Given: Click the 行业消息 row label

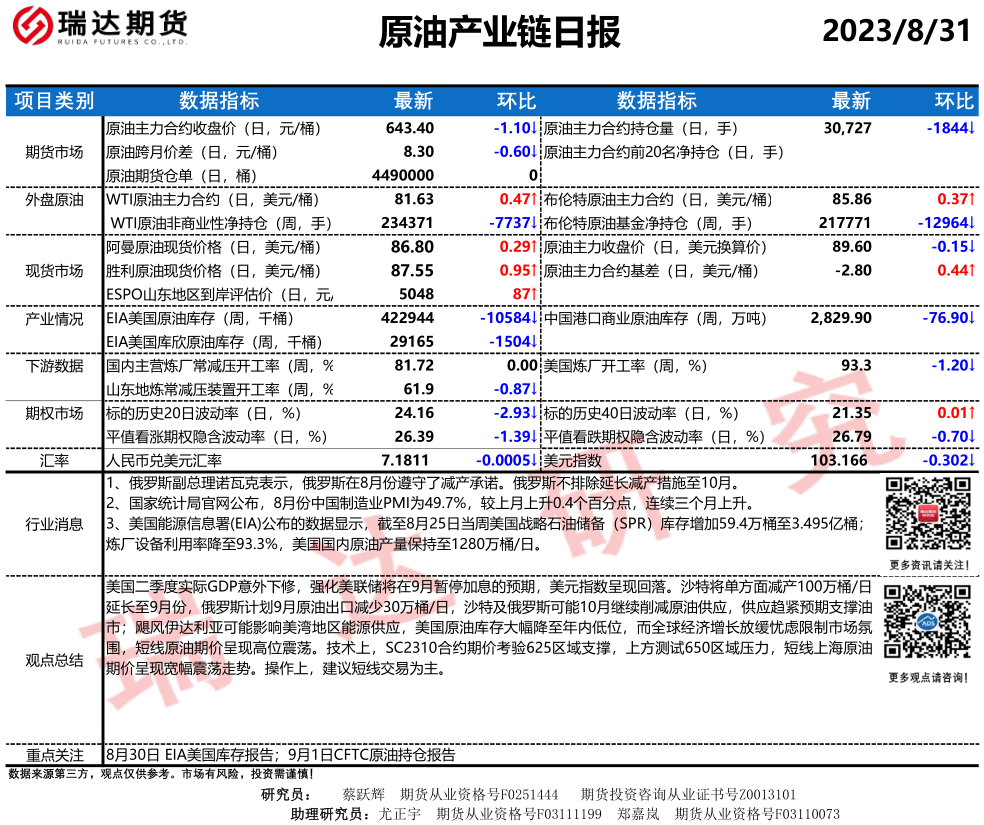Looking at the screenshot, I should coord(54,524).
